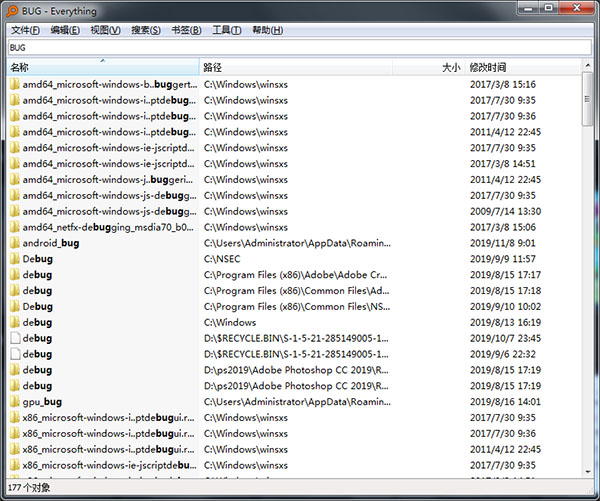Click the search box containing BUG
600x501 pixels.
298,47
